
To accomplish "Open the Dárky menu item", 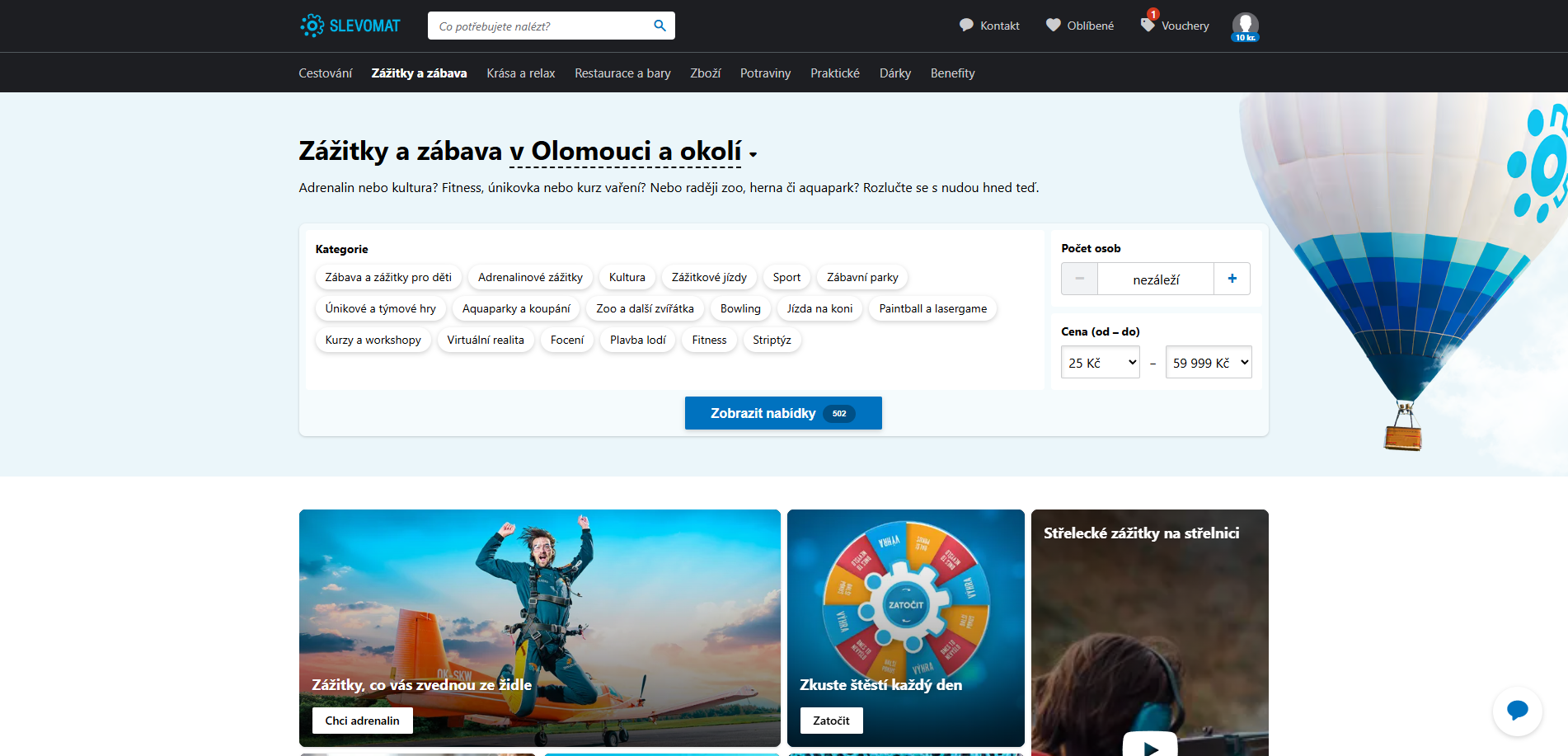I will coord(895,73).
